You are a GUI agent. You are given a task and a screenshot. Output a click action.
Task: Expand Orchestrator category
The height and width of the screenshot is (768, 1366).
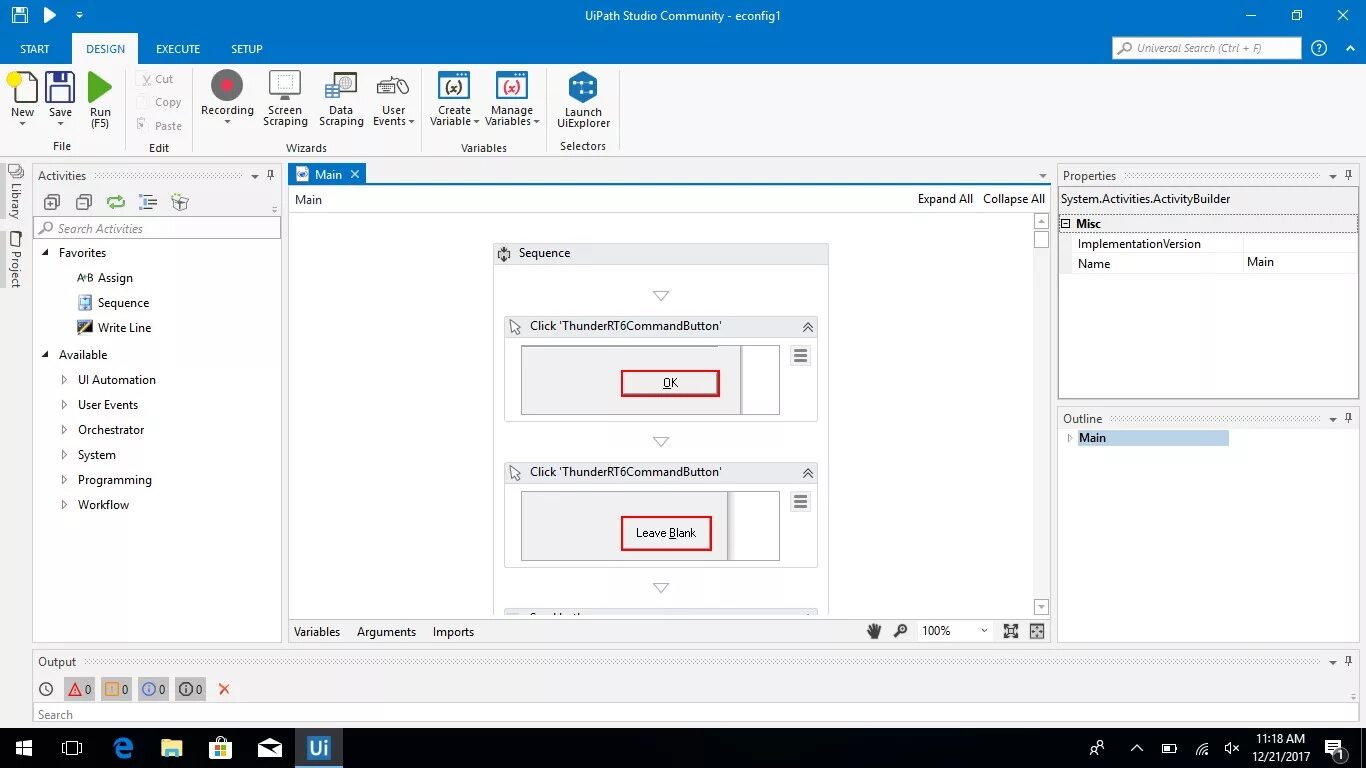[65, 430]
